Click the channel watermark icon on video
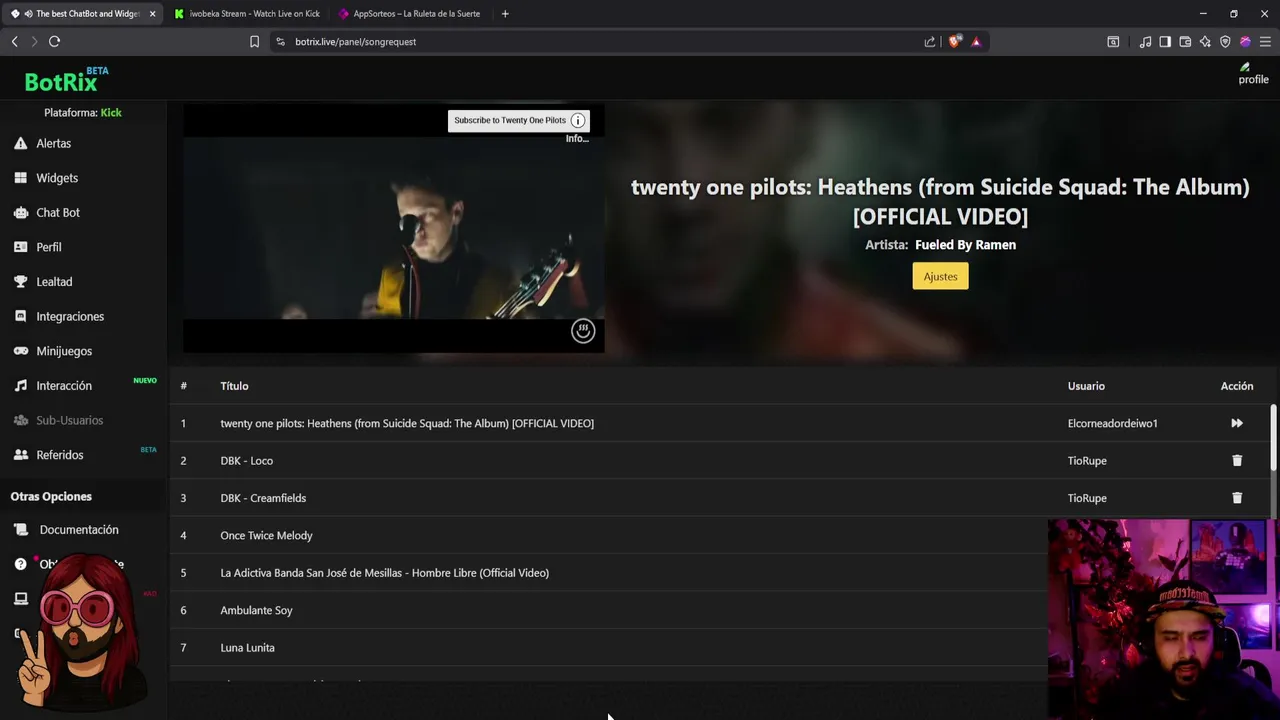 click(x=583, y=331)
